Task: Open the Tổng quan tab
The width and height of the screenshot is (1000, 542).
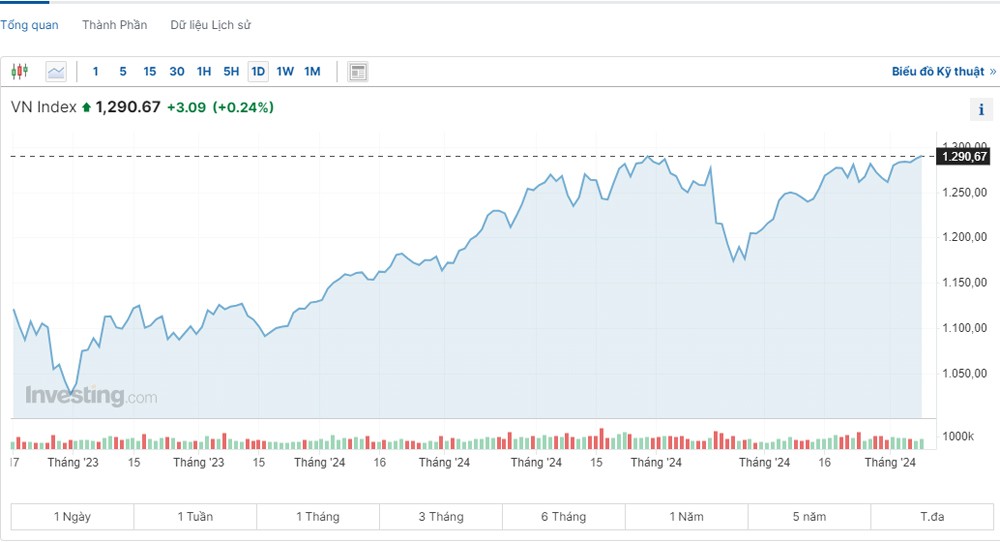Action: [x=29, y=25]
